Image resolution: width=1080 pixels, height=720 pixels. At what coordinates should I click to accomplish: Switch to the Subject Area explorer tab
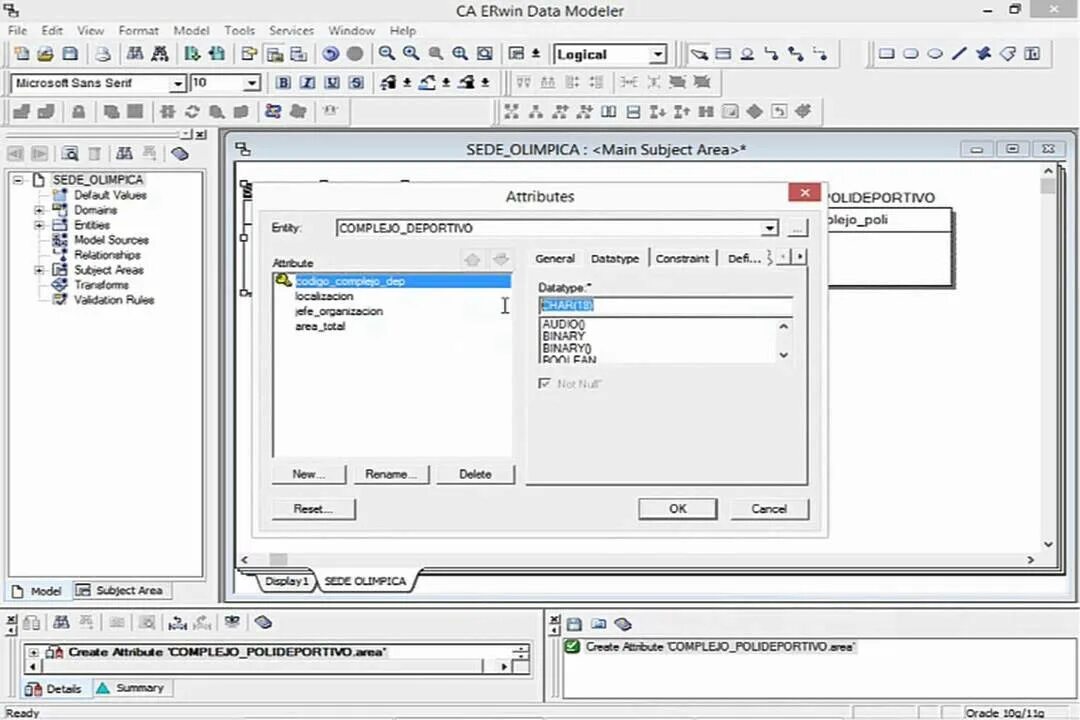[121, 590]
